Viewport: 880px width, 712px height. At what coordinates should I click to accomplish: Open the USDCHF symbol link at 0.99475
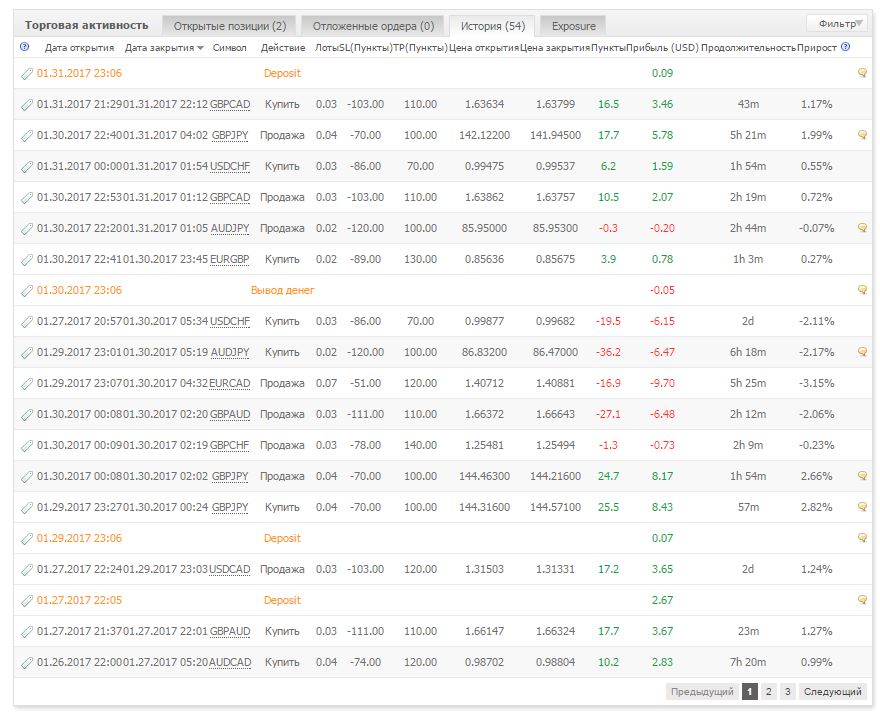[x=230, y=167]
